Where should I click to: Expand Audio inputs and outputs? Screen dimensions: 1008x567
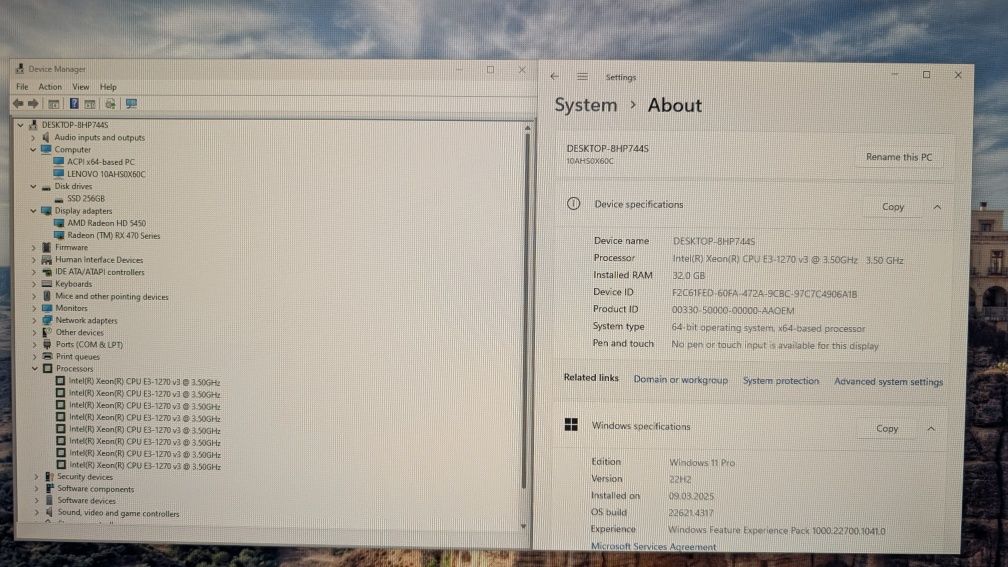click(x=33, y=138)
